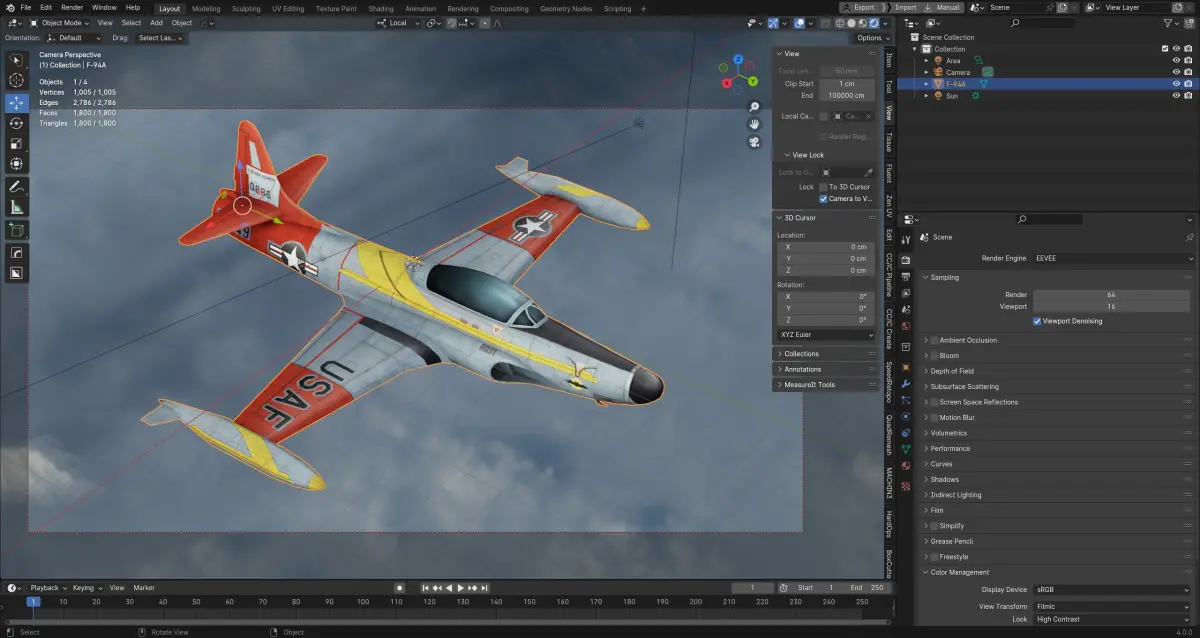Select the Measure tool
Screen dimensions: 1200x638
pos(16,207)
